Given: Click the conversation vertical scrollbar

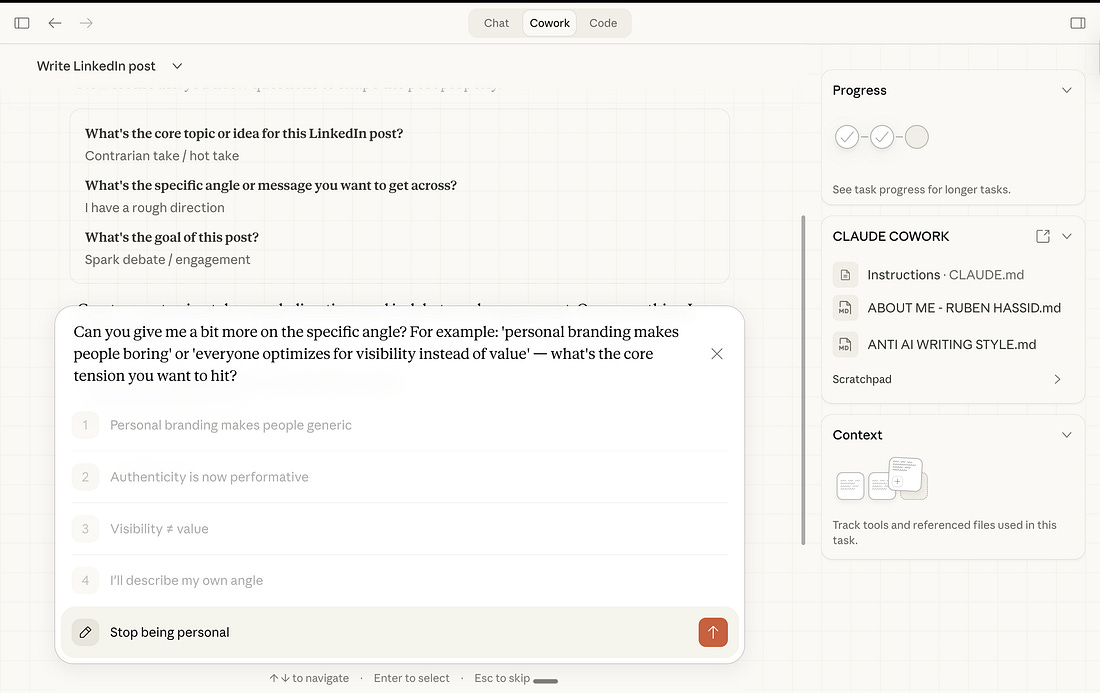Looking at the screenshot, I should pos(803,379).
